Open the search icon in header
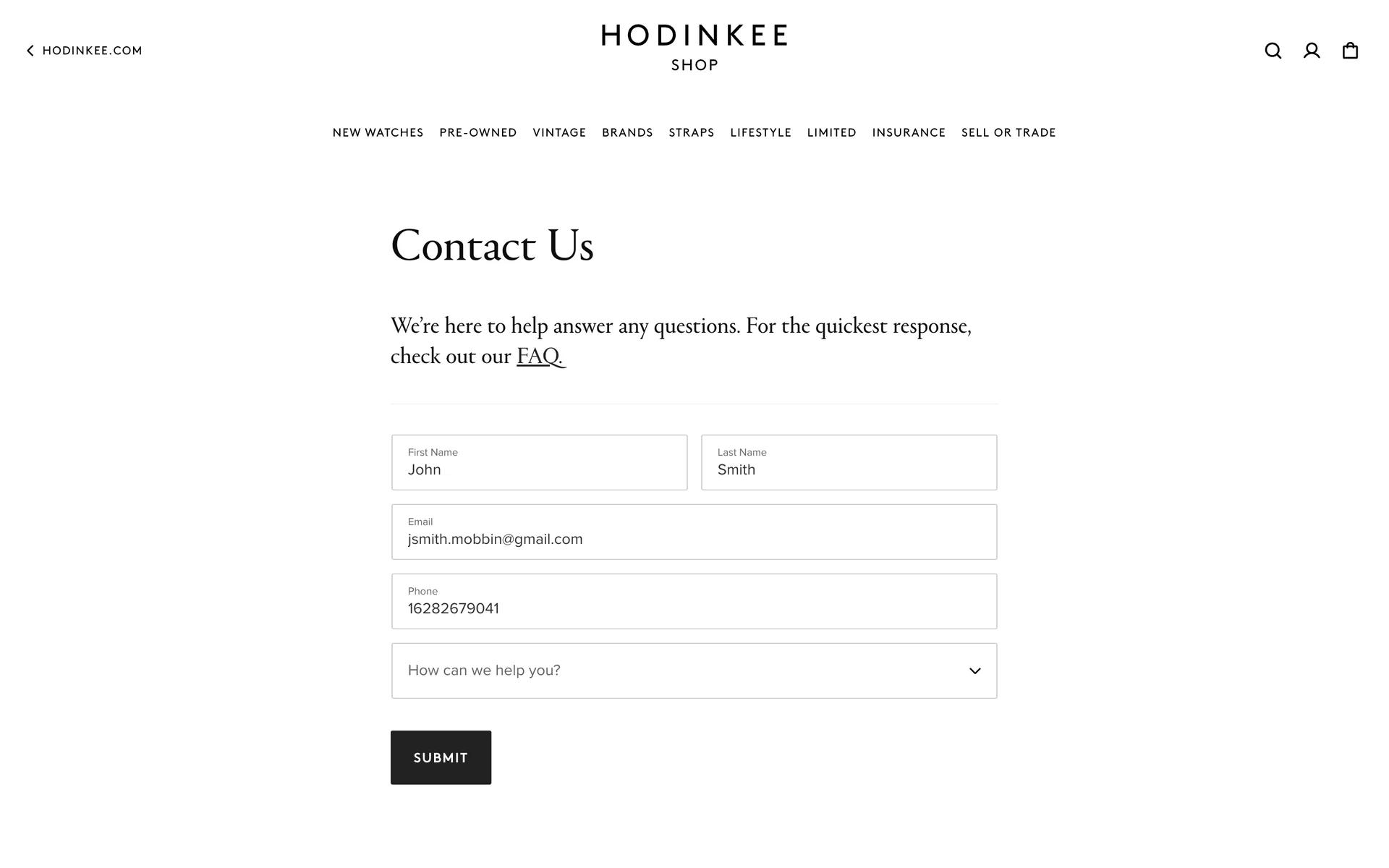The image size is (1389, 868). tap(1273, 51)
